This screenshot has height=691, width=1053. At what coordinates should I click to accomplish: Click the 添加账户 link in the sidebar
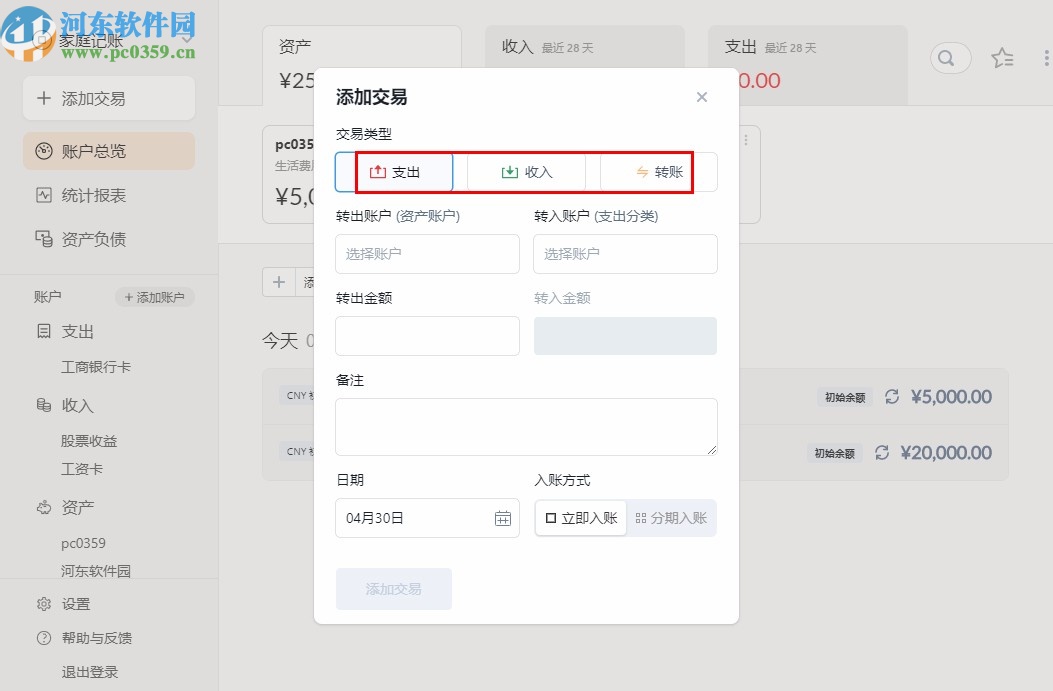155,297
